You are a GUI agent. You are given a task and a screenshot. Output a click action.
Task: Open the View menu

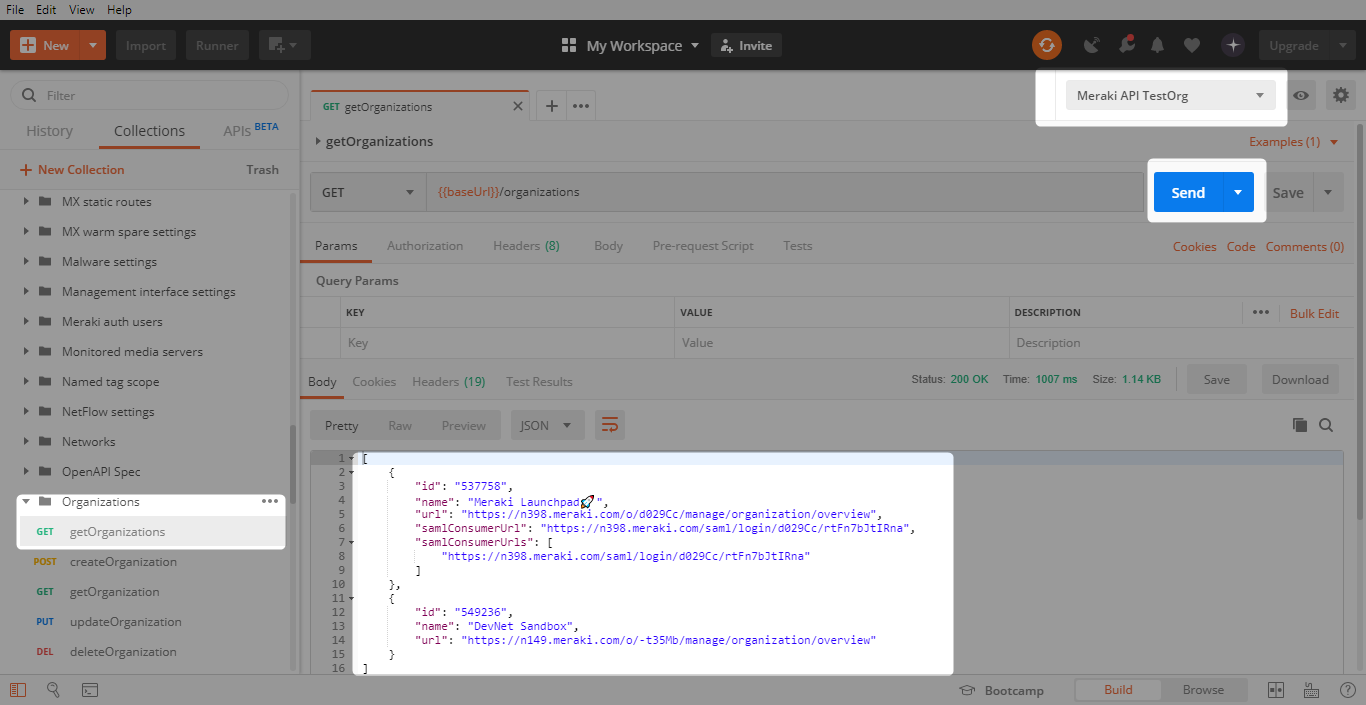click(x=82, y=9)
